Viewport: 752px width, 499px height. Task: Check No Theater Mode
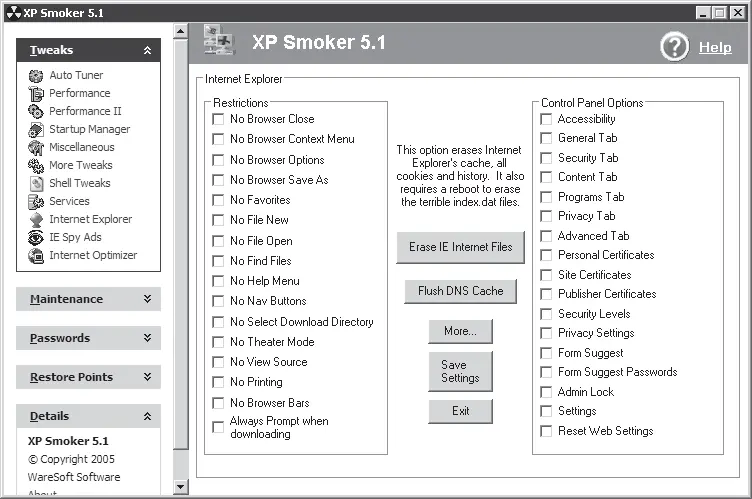[218, 342]
